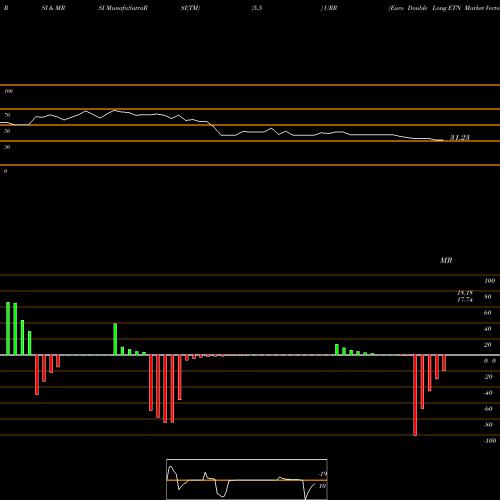
Task: Click the MR axis label -100
Action: (490, 441)
